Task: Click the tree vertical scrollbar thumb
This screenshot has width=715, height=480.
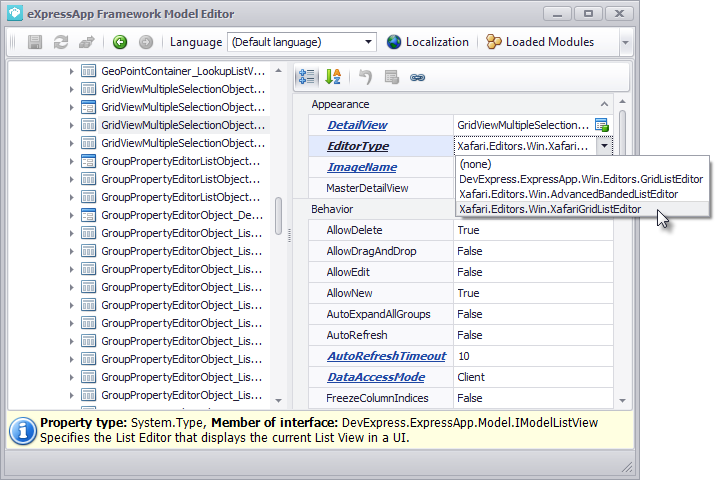Action: (x=278, y=216)
